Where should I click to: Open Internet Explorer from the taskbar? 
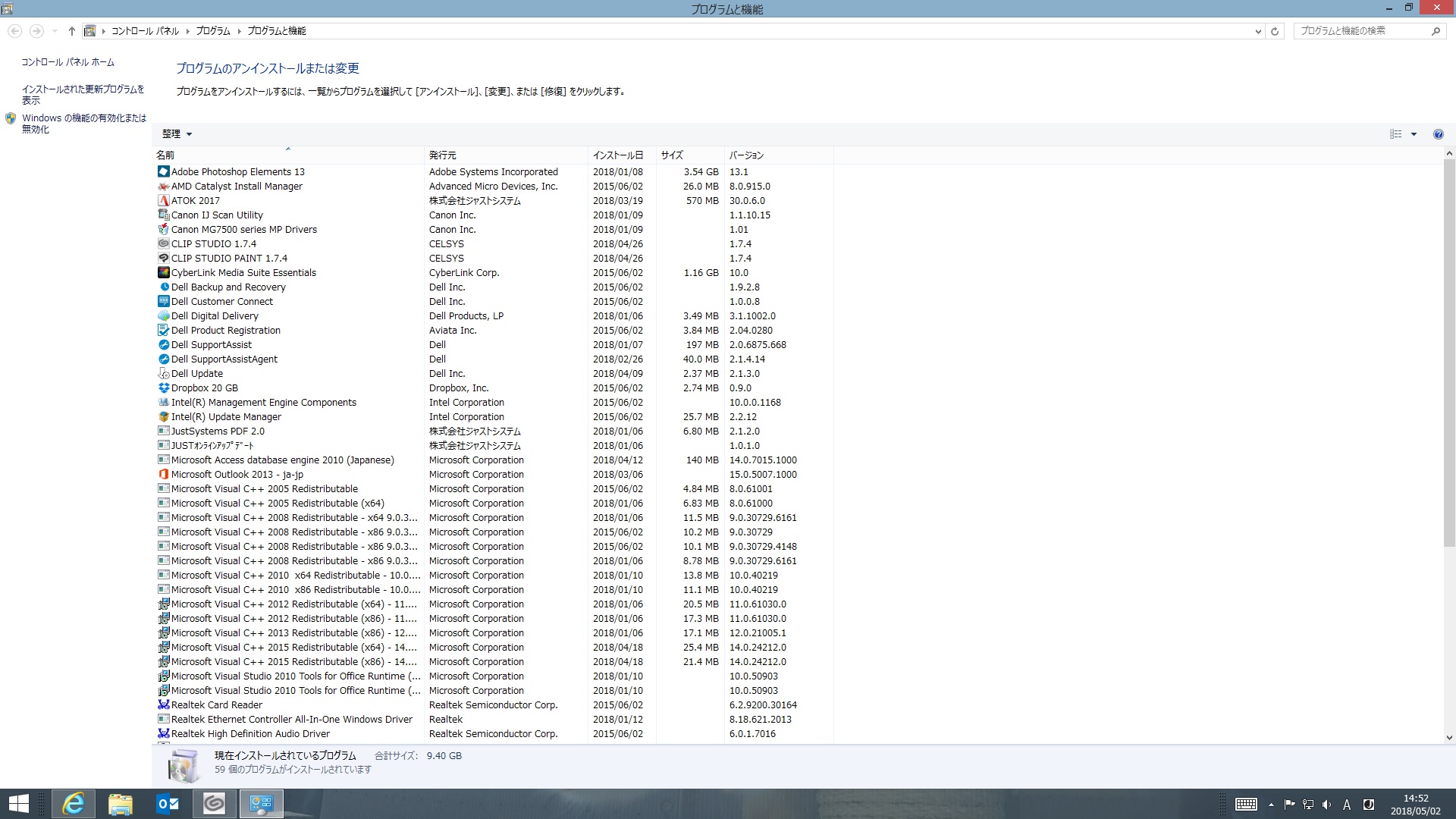pos(74,804)
